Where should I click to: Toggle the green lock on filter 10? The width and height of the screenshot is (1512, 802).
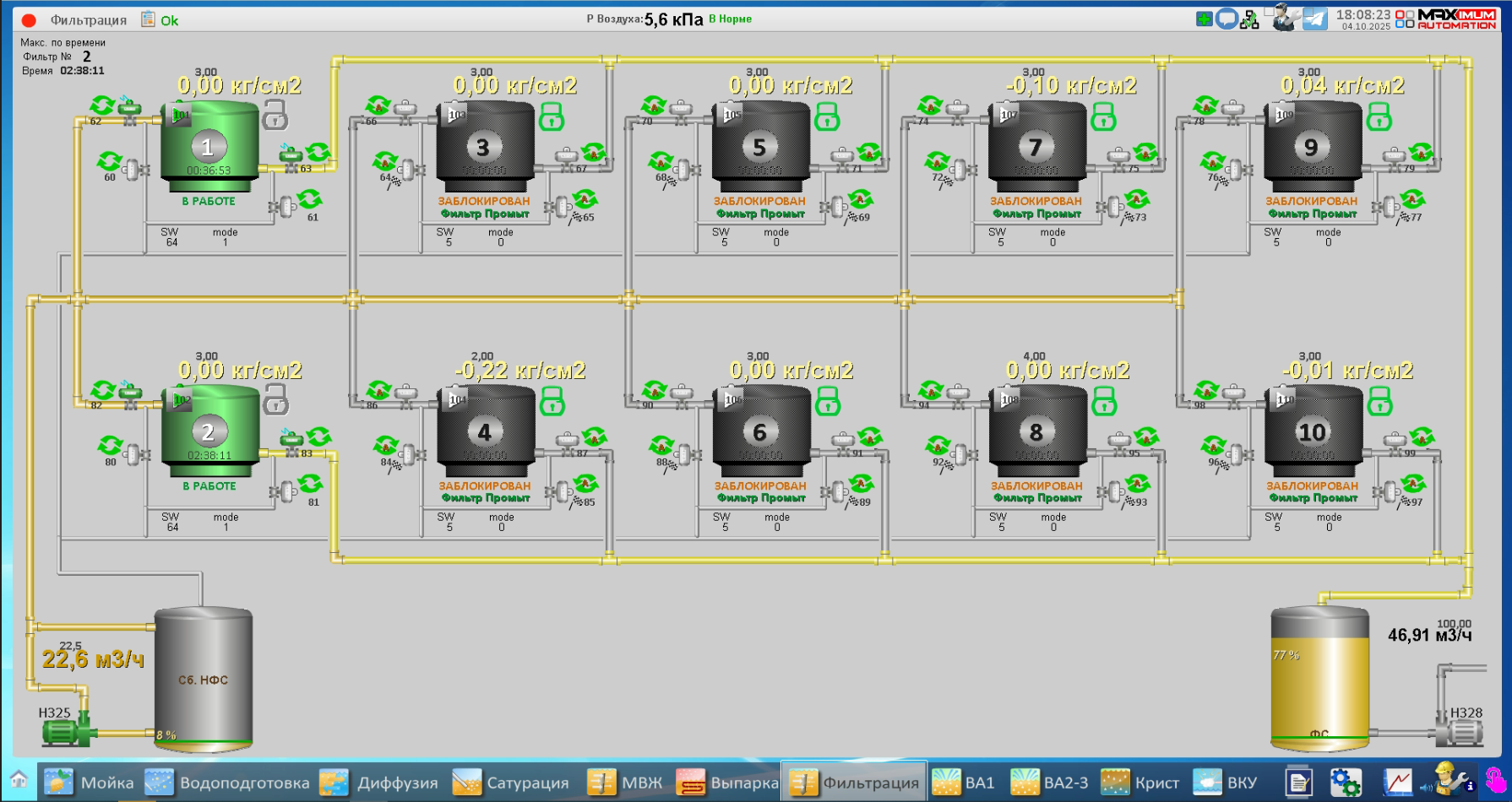[1379, 401]
